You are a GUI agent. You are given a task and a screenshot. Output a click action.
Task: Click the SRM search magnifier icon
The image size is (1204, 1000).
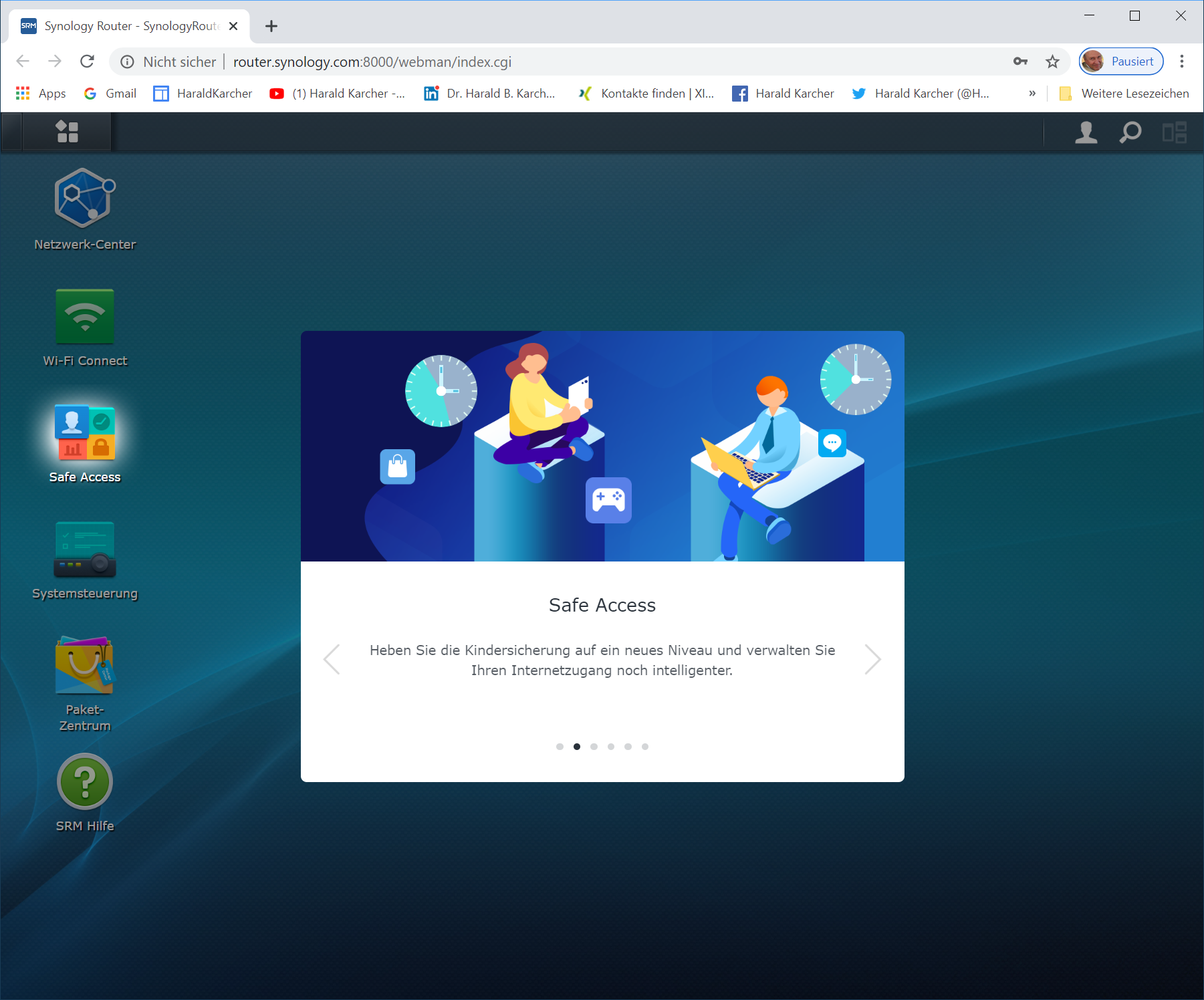point(1130,132)
